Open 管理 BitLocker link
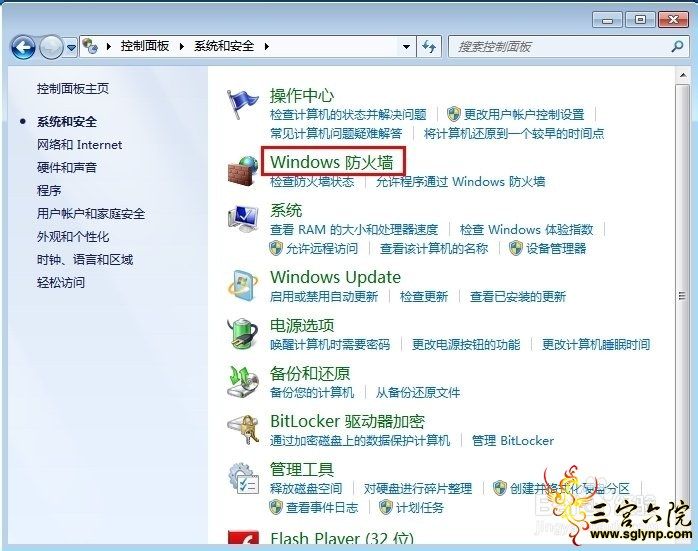Viewport: 698px width, 551px height. click(512, 441)
